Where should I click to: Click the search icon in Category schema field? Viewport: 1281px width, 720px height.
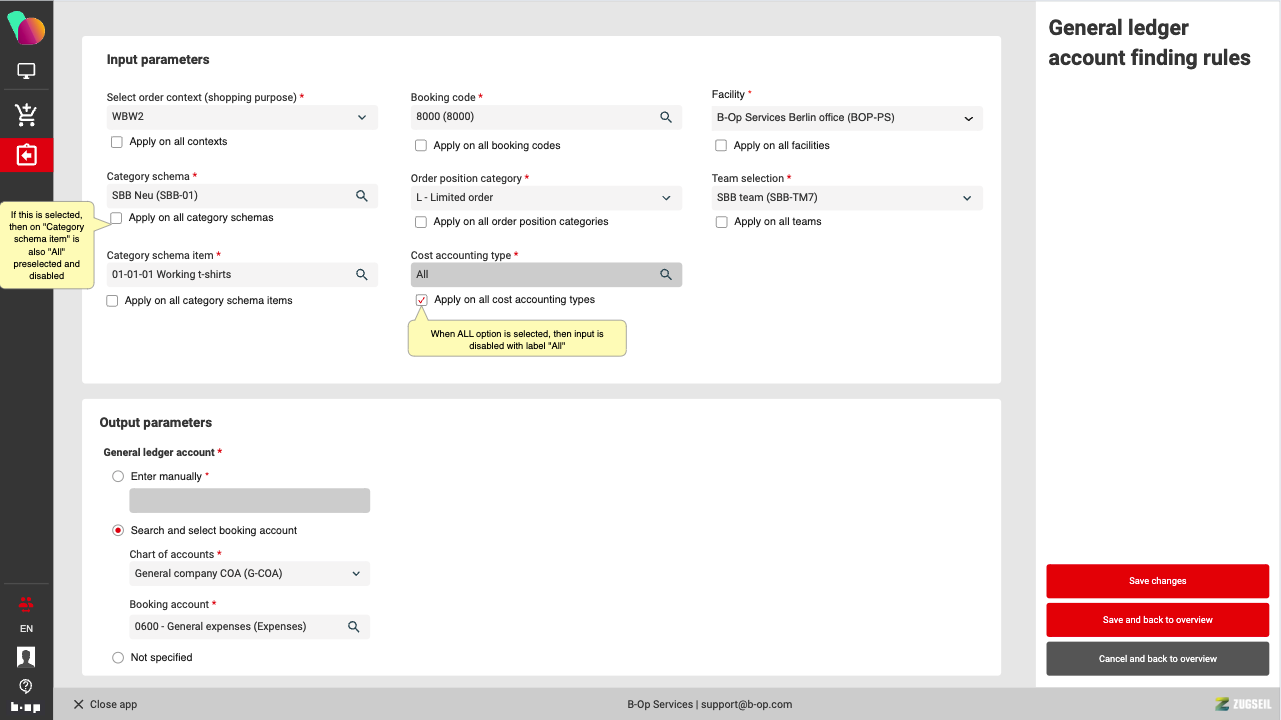pos(362,196)
